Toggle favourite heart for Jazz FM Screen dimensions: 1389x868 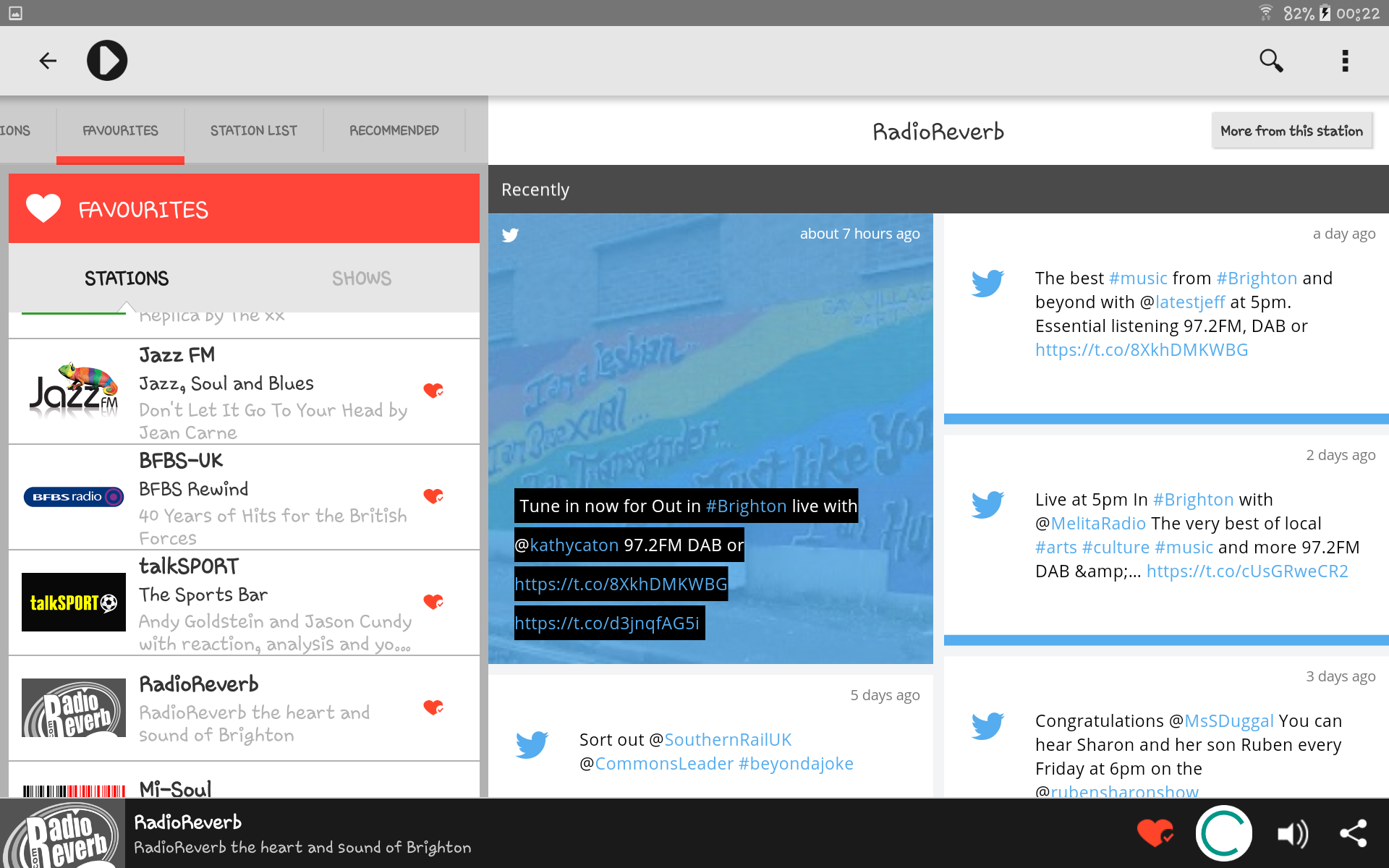coord(433,391)
